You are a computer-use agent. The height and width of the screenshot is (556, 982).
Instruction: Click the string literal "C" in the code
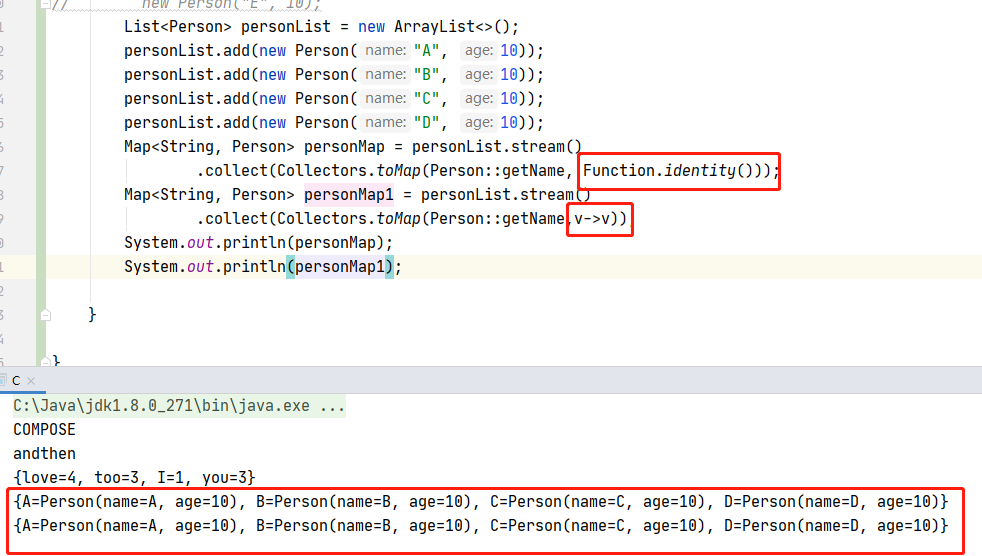pyautogui.click(x=424, y=99)
